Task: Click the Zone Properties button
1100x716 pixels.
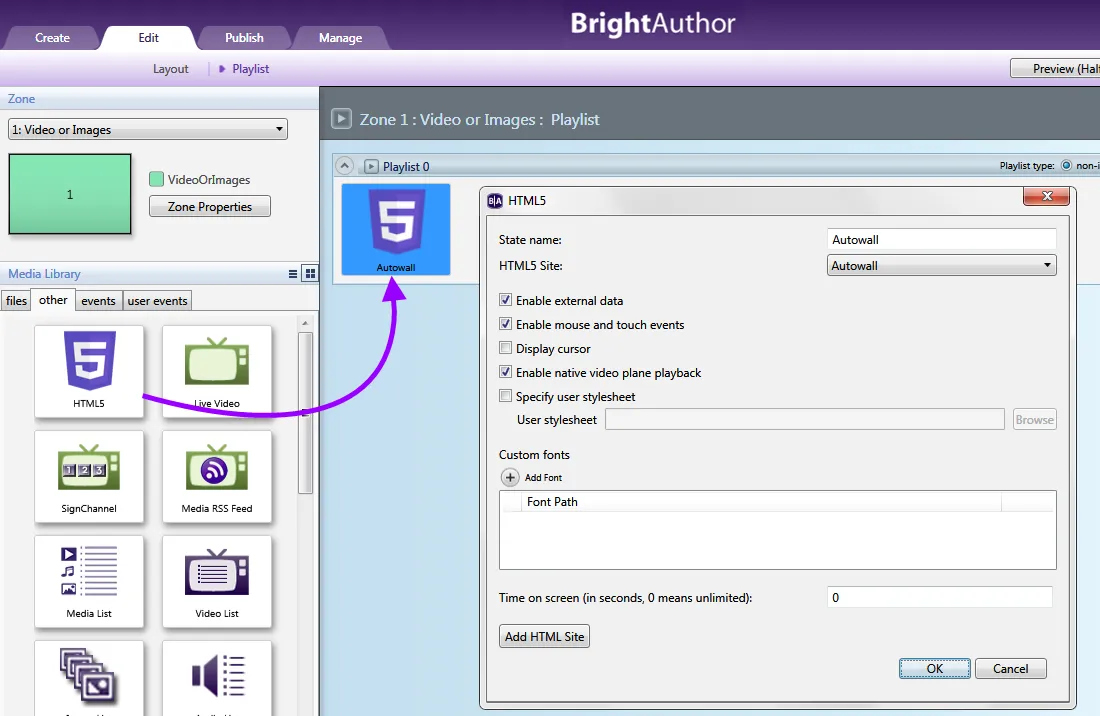Action: (210, 207)
